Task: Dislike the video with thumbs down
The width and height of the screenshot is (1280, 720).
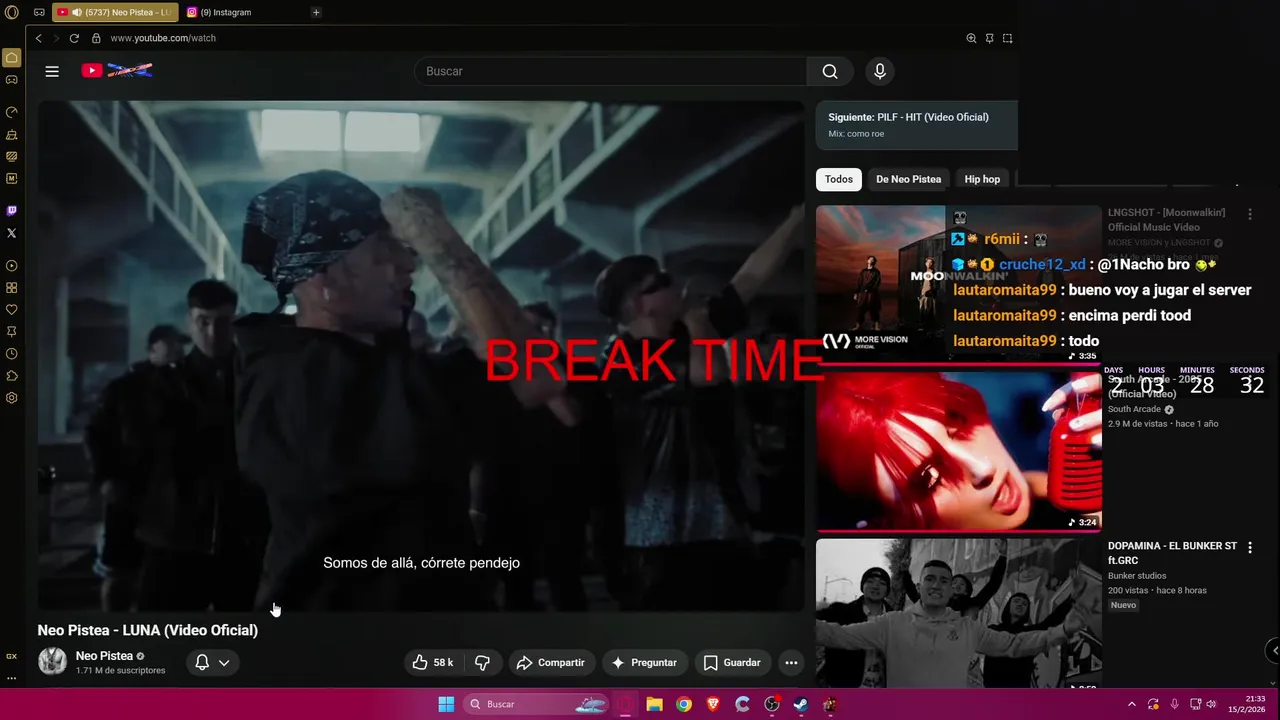Action: (x=482, y=662)
